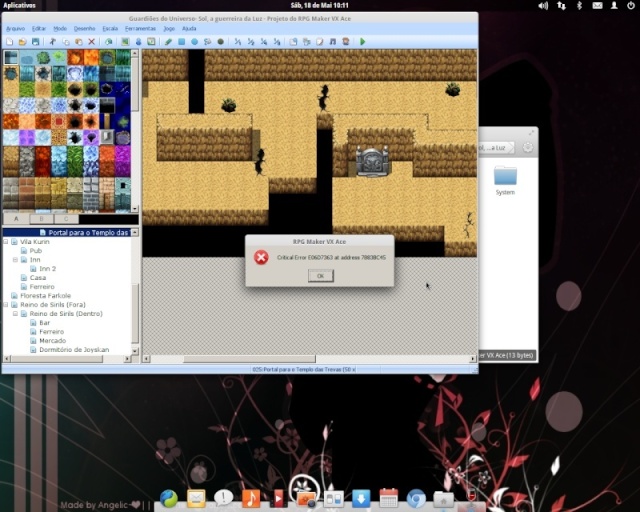Screen dimensions: 640x512
Task: Open the System folder in file manager
Action: point(505,180)
